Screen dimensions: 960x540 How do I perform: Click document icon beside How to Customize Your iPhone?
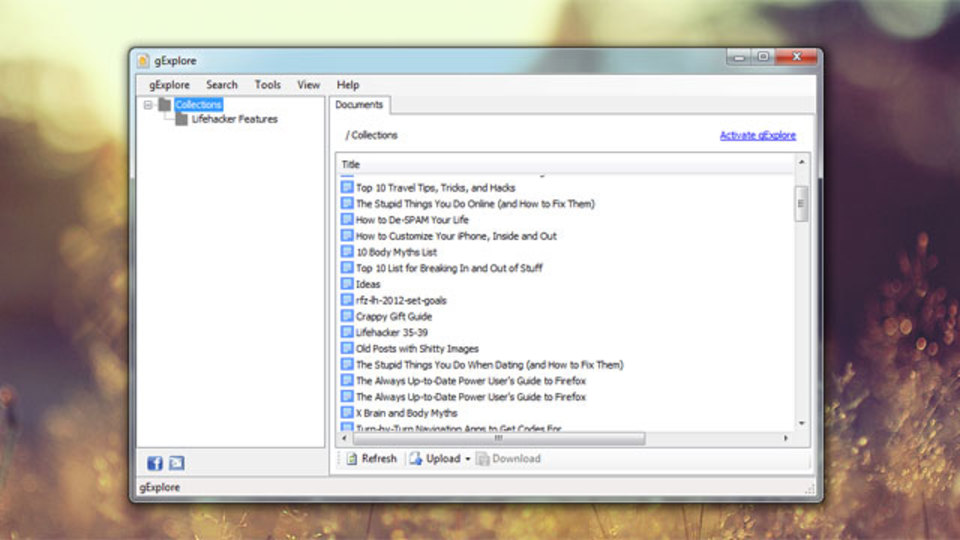(x=347, y=236)
